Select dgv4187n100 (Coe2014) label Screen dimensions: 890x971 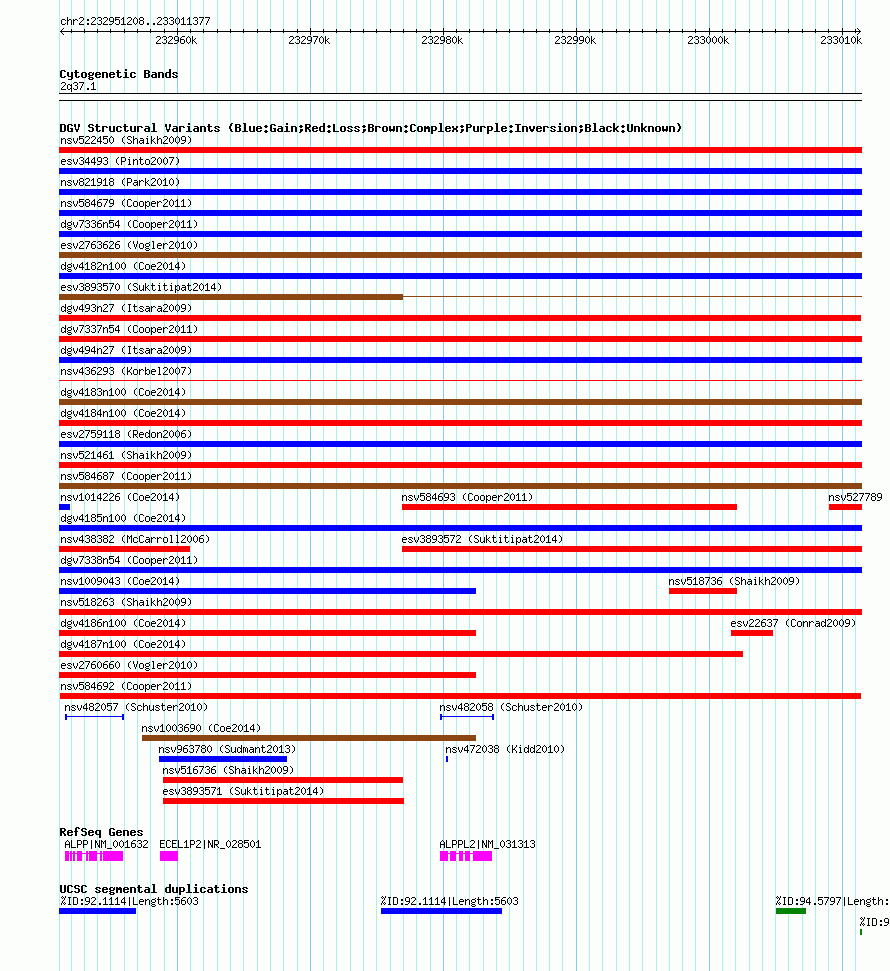[123, 645]
